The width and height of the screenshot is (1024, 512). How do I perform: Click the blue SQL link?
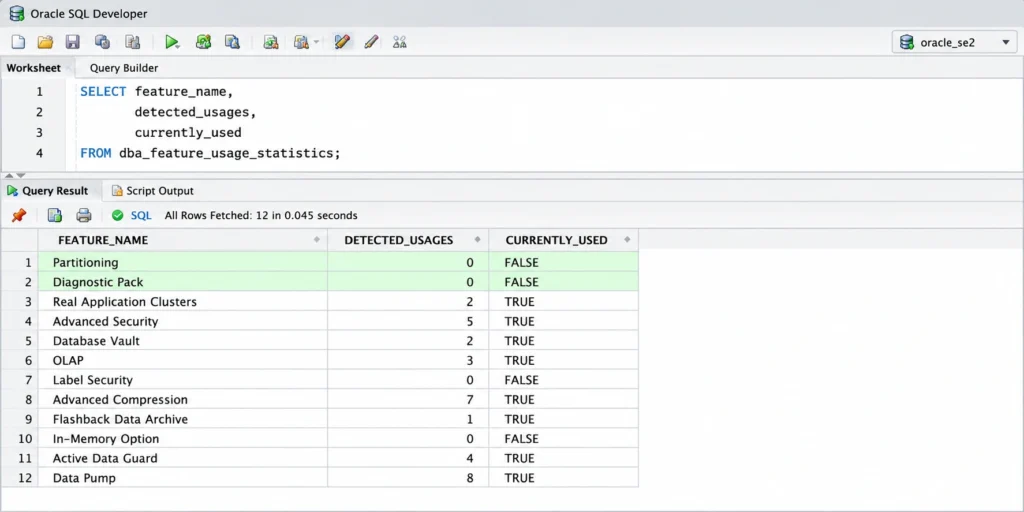pos(141,216)
